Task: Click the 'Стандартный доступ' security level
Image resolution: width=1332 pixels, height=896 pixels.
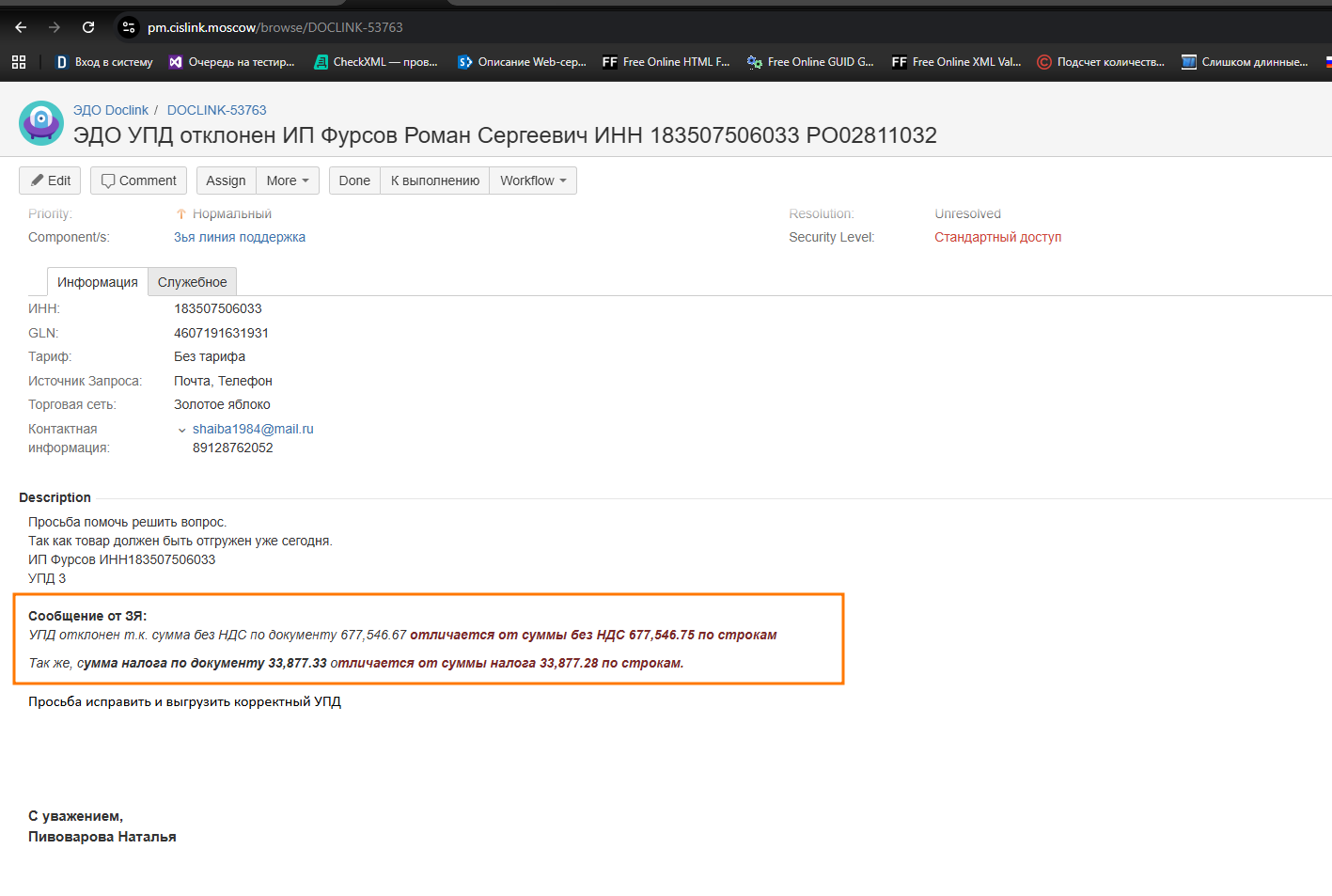Action: point(998,237)
